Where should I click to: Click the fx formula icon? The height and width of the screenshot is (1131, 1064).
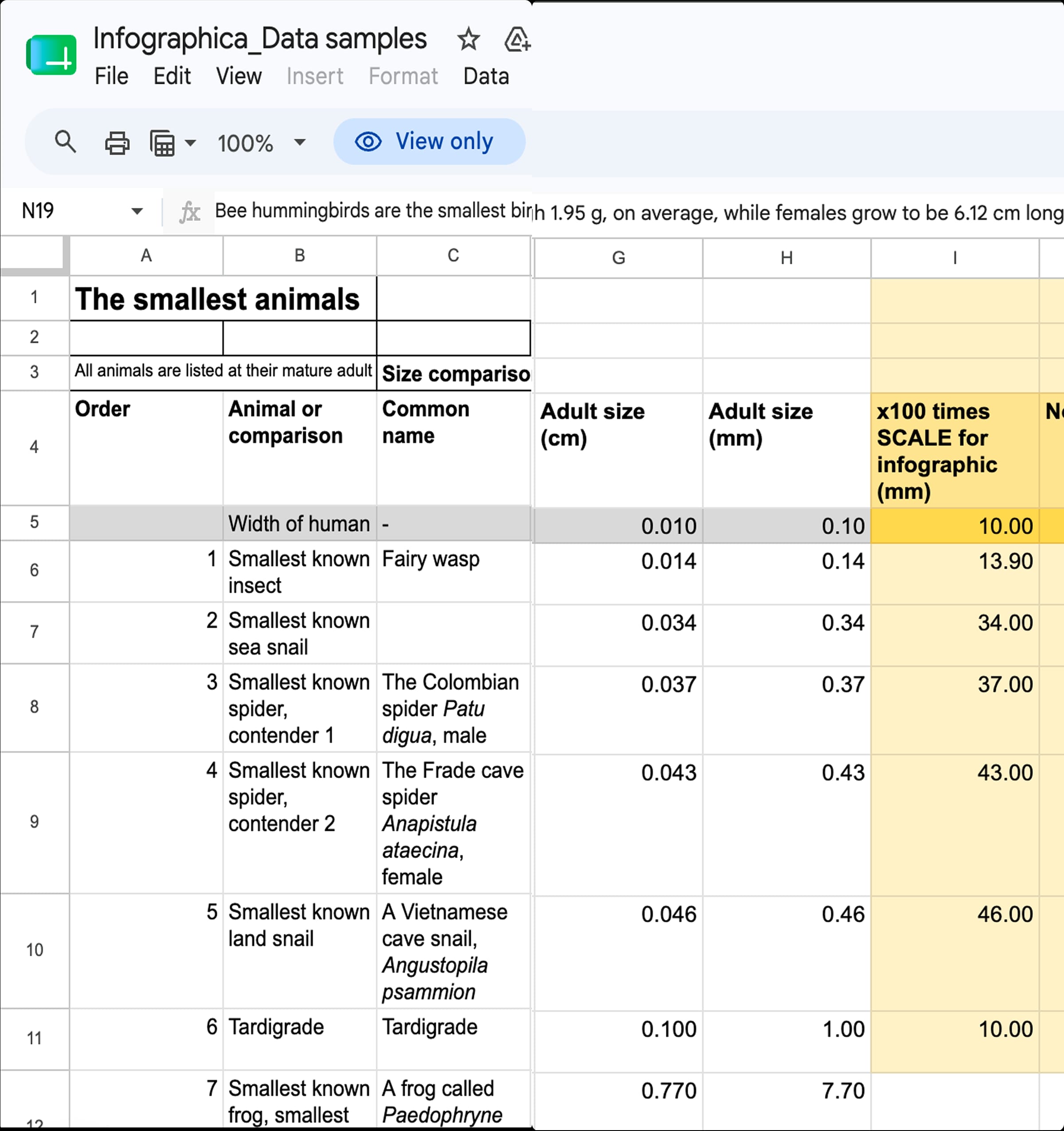click(x=189, y=212)
